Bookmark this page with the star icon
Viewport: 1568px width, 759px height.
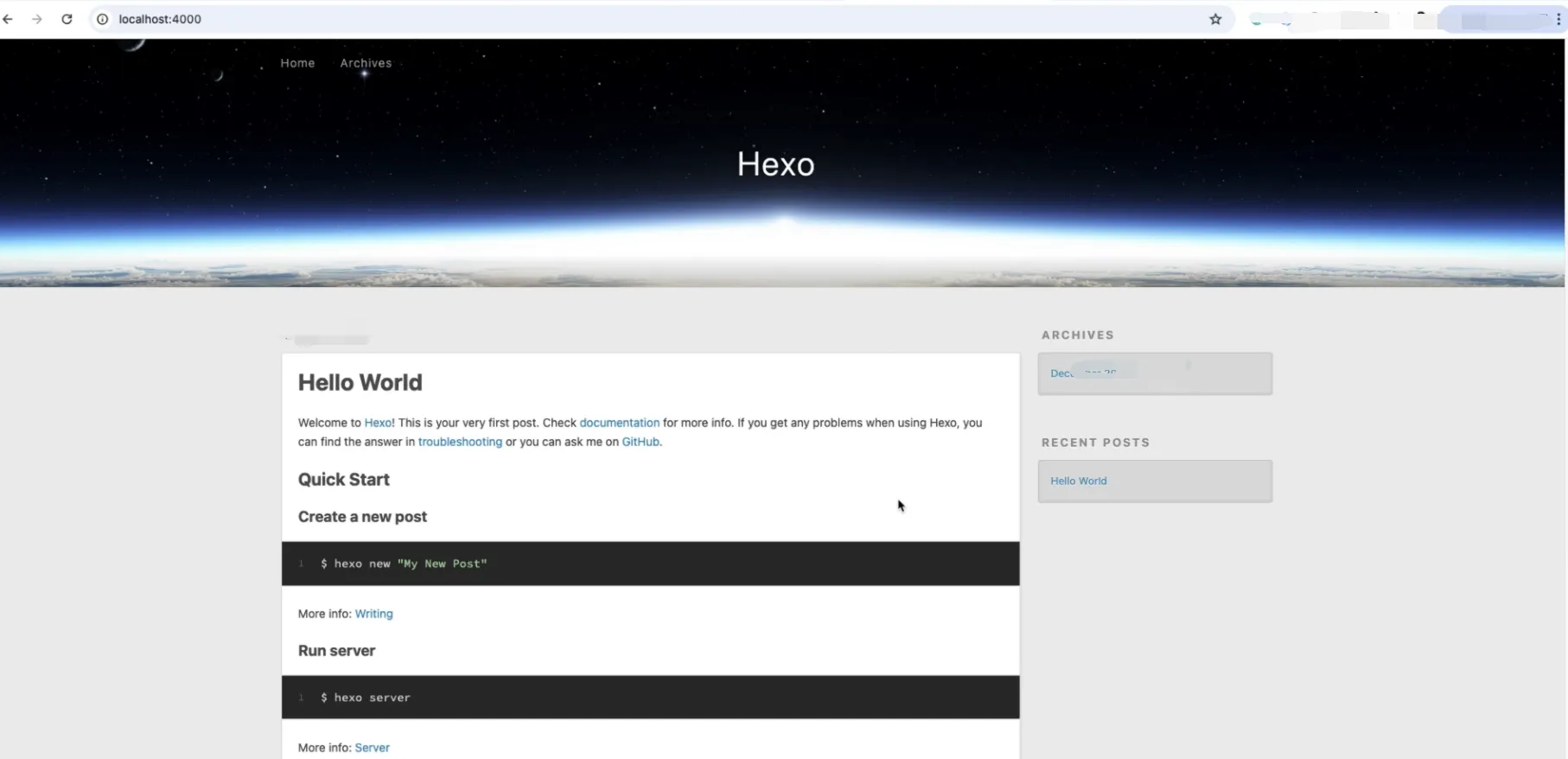tap(1215, 19)
